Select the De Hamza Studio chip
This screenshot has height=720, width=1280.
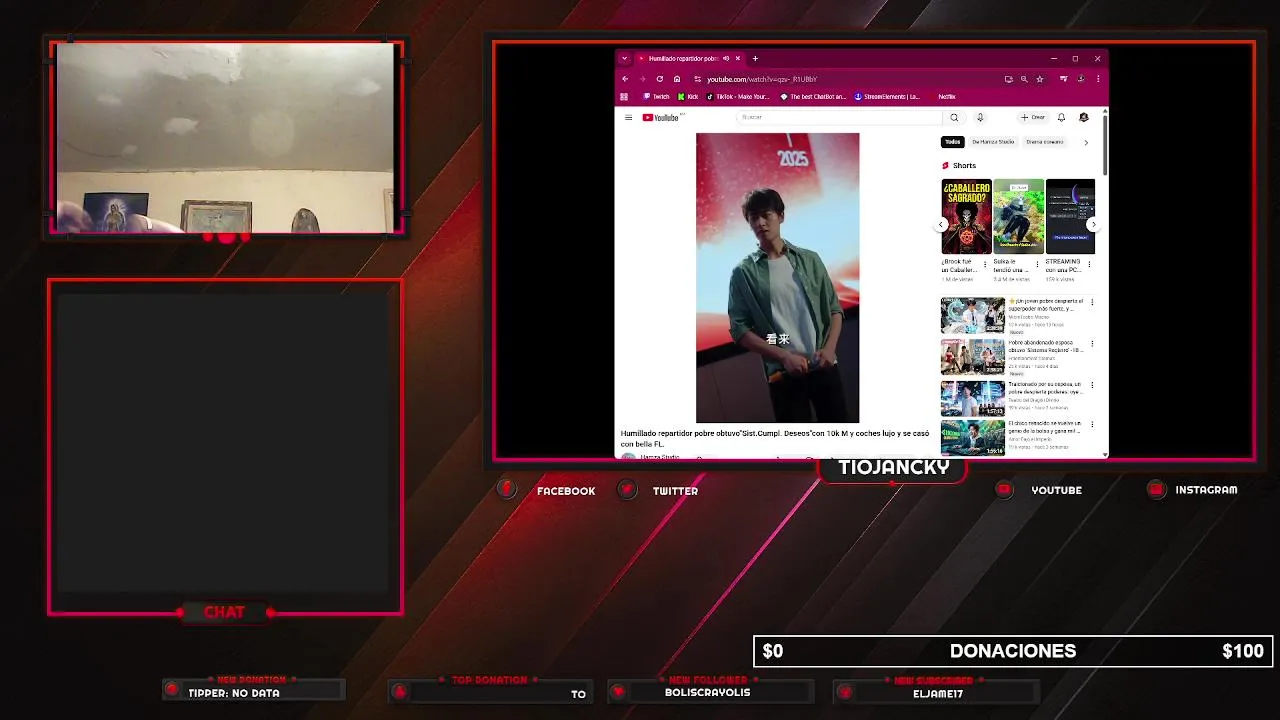pyautogui.click(x=993, y=142)
